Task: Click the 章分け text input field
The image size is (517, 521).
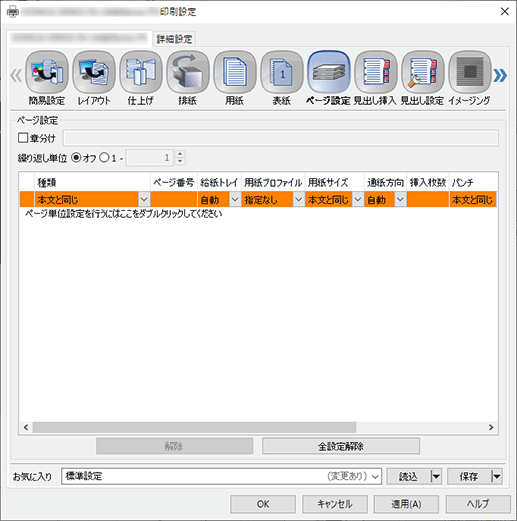Action: [x=281, y=138]
